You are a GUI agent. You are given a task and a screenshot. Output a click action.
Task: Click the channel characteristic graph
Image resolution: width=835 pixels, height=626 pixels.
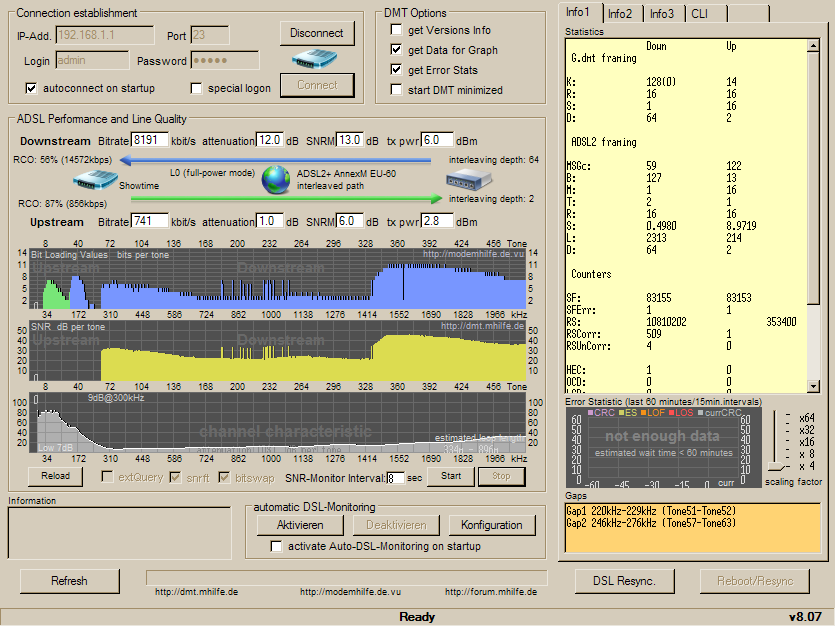[x=277, y=423]
